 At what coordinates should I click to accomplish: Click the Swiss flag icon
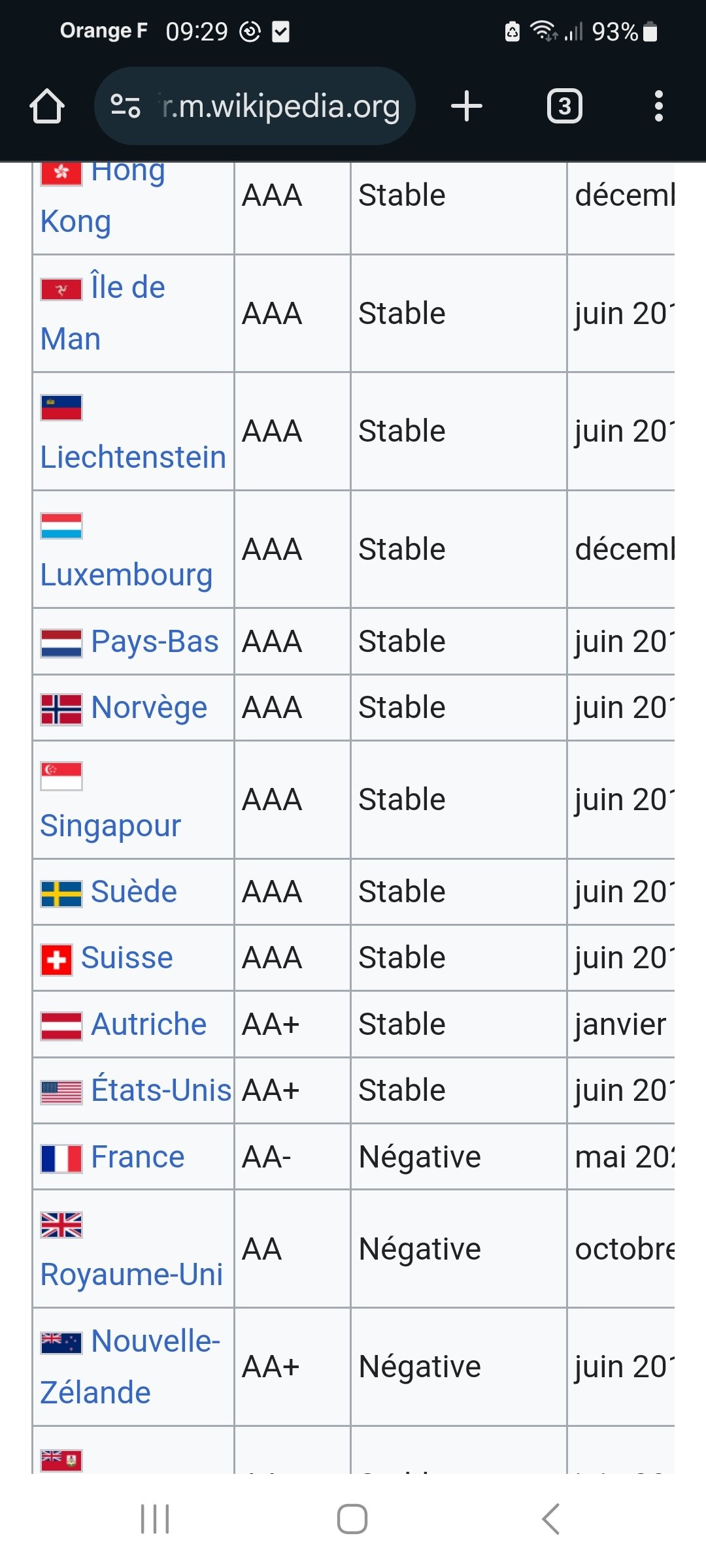pos(56,960)
